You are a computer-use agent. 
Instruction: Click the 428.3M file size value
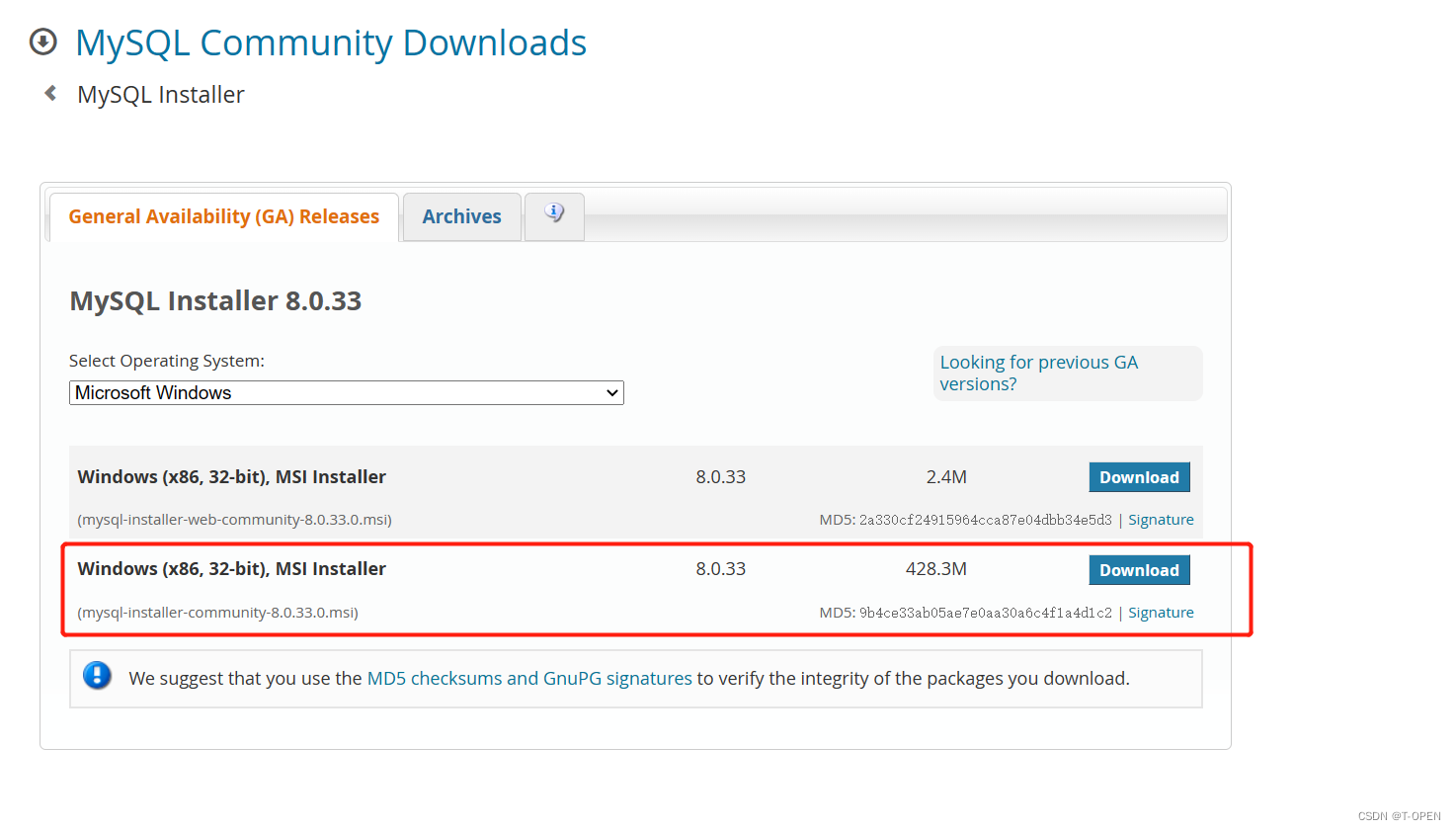click(936, 569)
